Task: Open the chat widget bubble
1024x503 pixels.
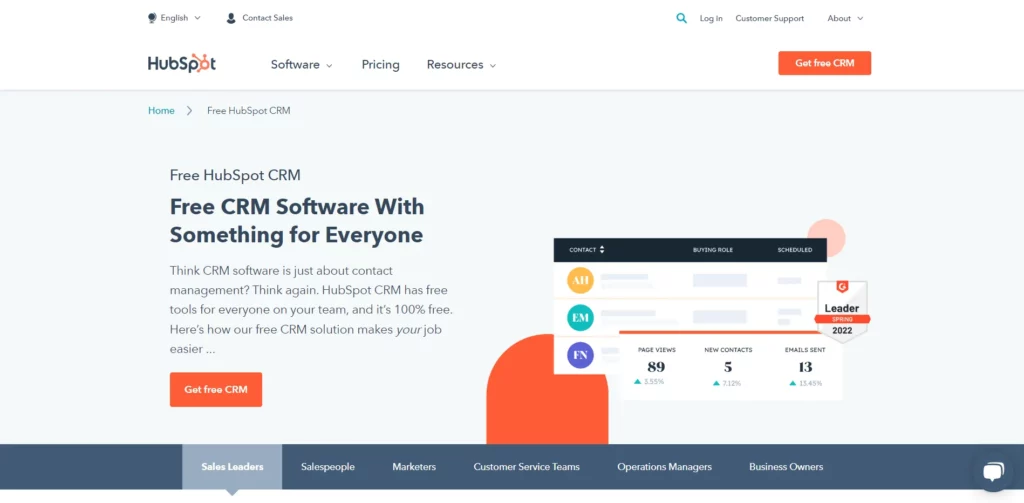Action: tap(992, 472)
